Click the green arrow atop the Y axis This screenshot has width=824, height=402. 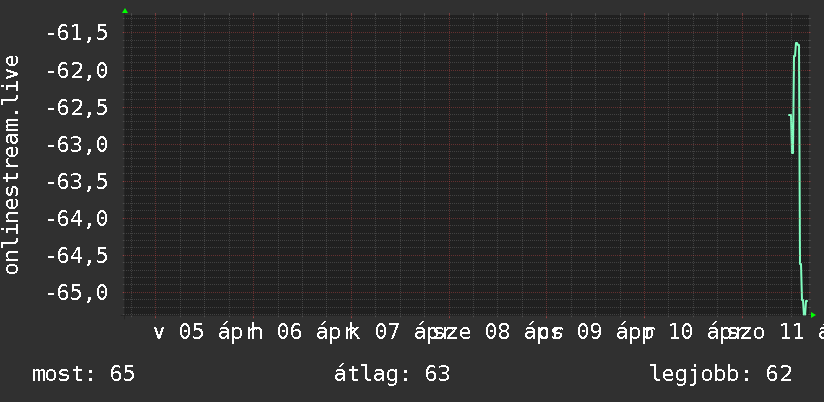click(124, 11)
